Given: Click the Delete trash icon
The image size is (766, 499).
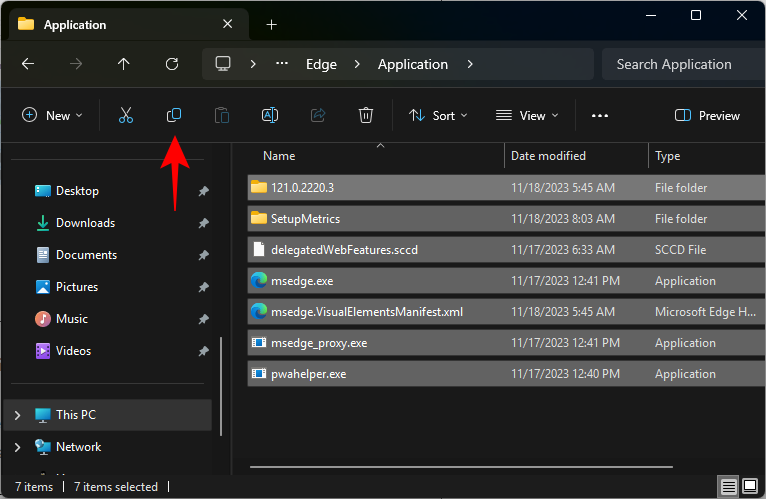Looking at the screenshot, I should 366,115.
